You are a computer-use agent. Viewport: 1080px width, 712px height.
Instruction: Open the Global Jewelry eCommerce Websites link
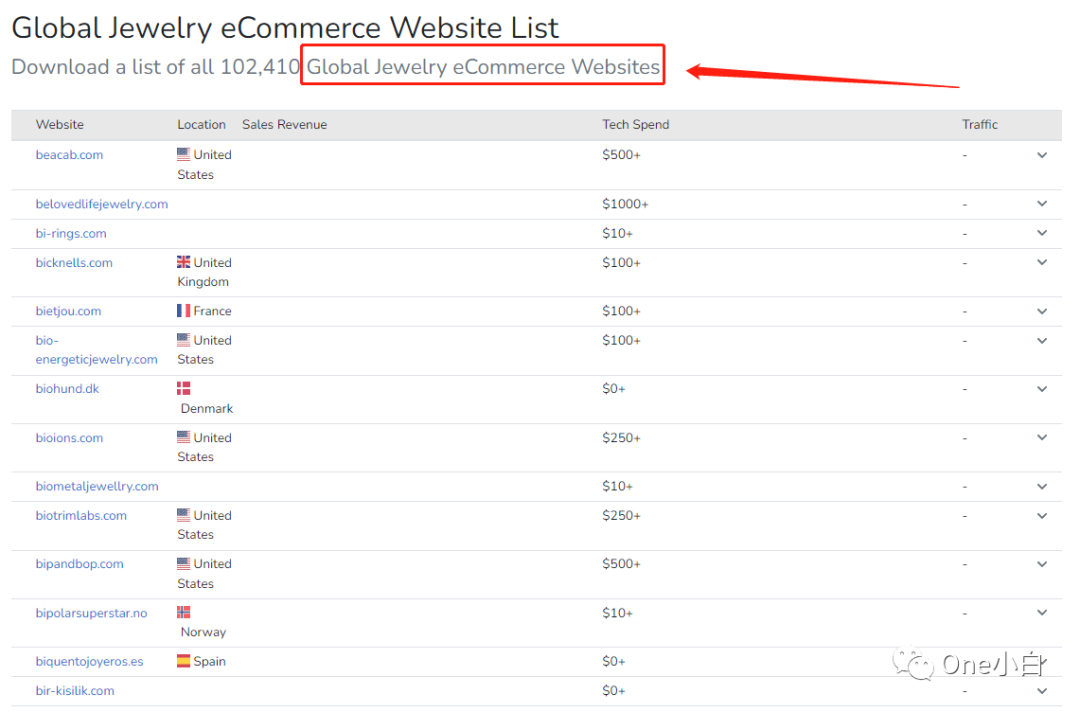click(483, 67)
